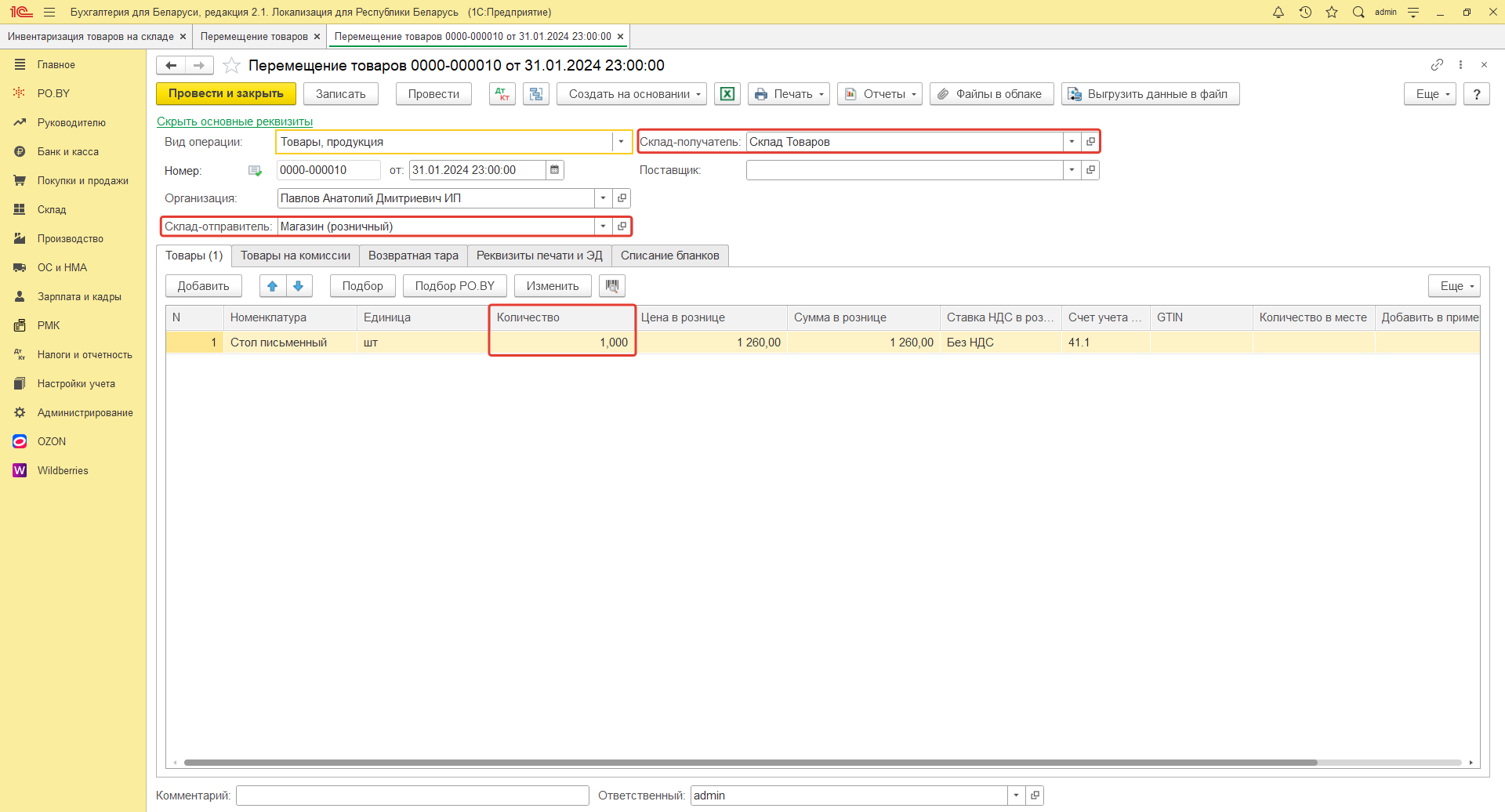Open Организация record icon
This screenshot has height=812, width=1505.
point(622,198)
